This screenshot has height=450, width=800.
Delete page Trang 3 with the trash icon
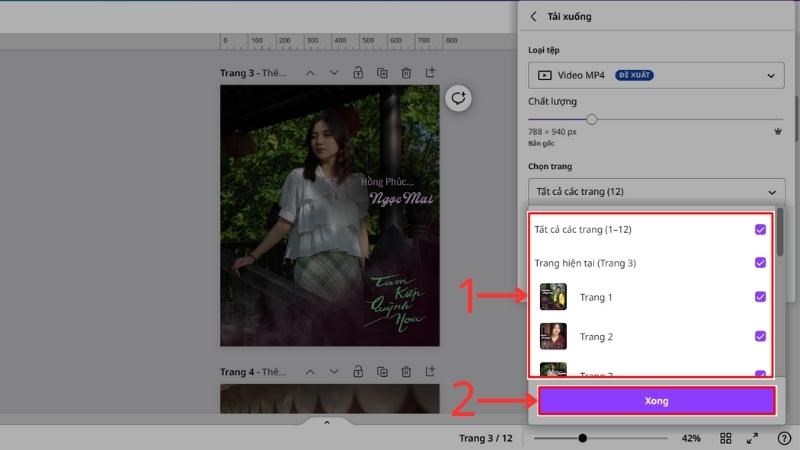pos(406,73)
